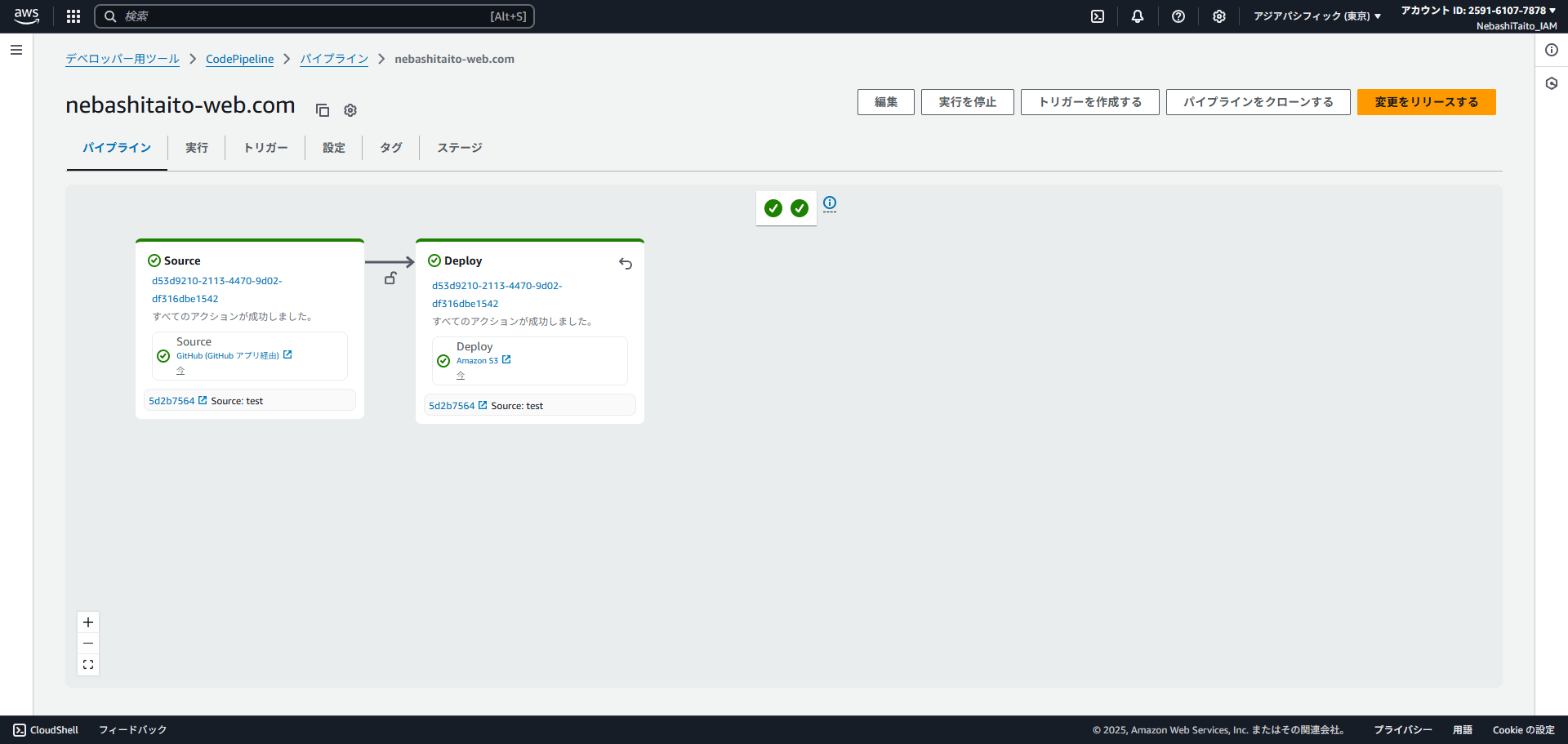Launch CloudShell from the top bar icon

1098,16
